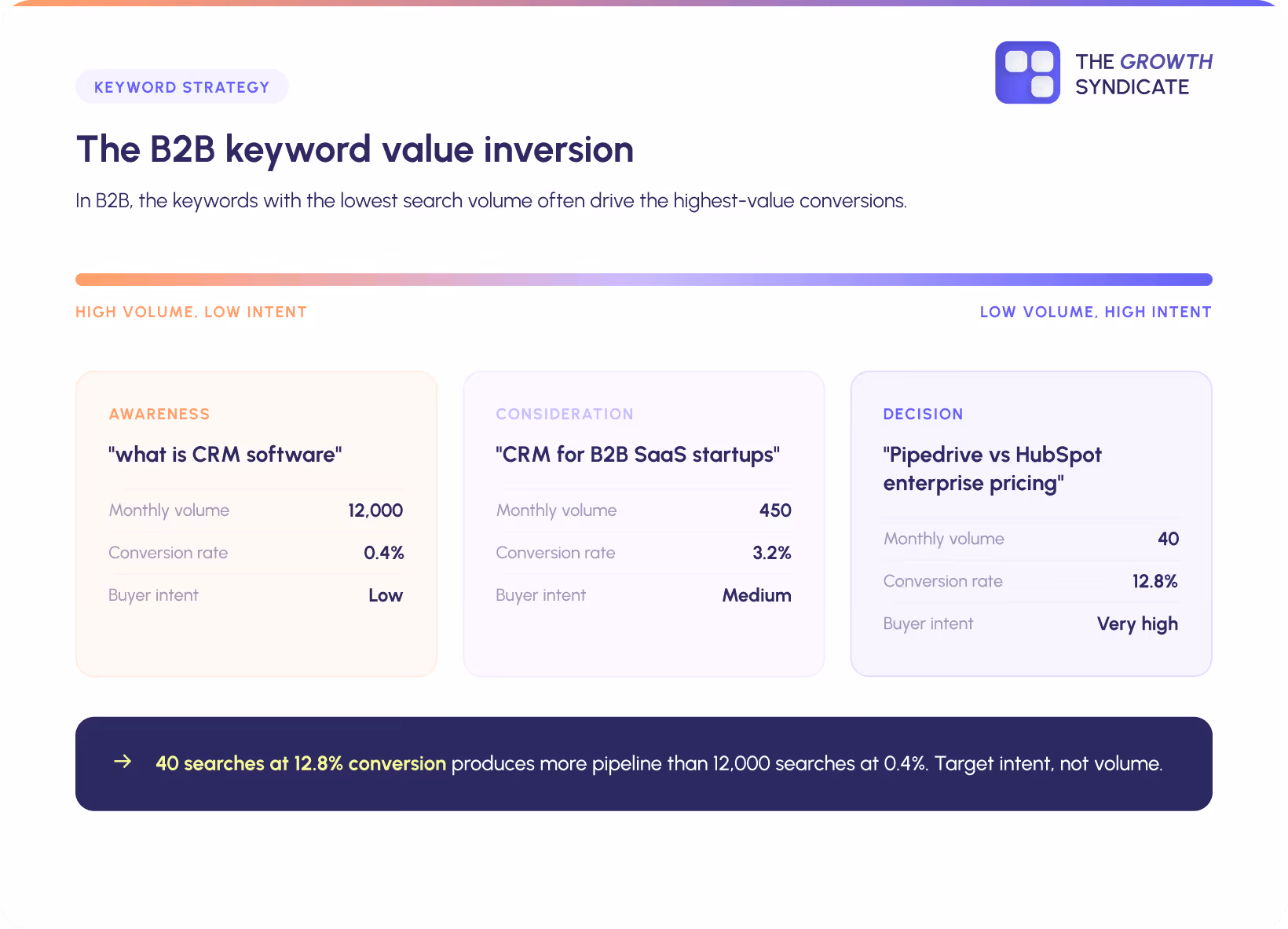
Task: Open the Consideration card heading
Action: (565, 414)
